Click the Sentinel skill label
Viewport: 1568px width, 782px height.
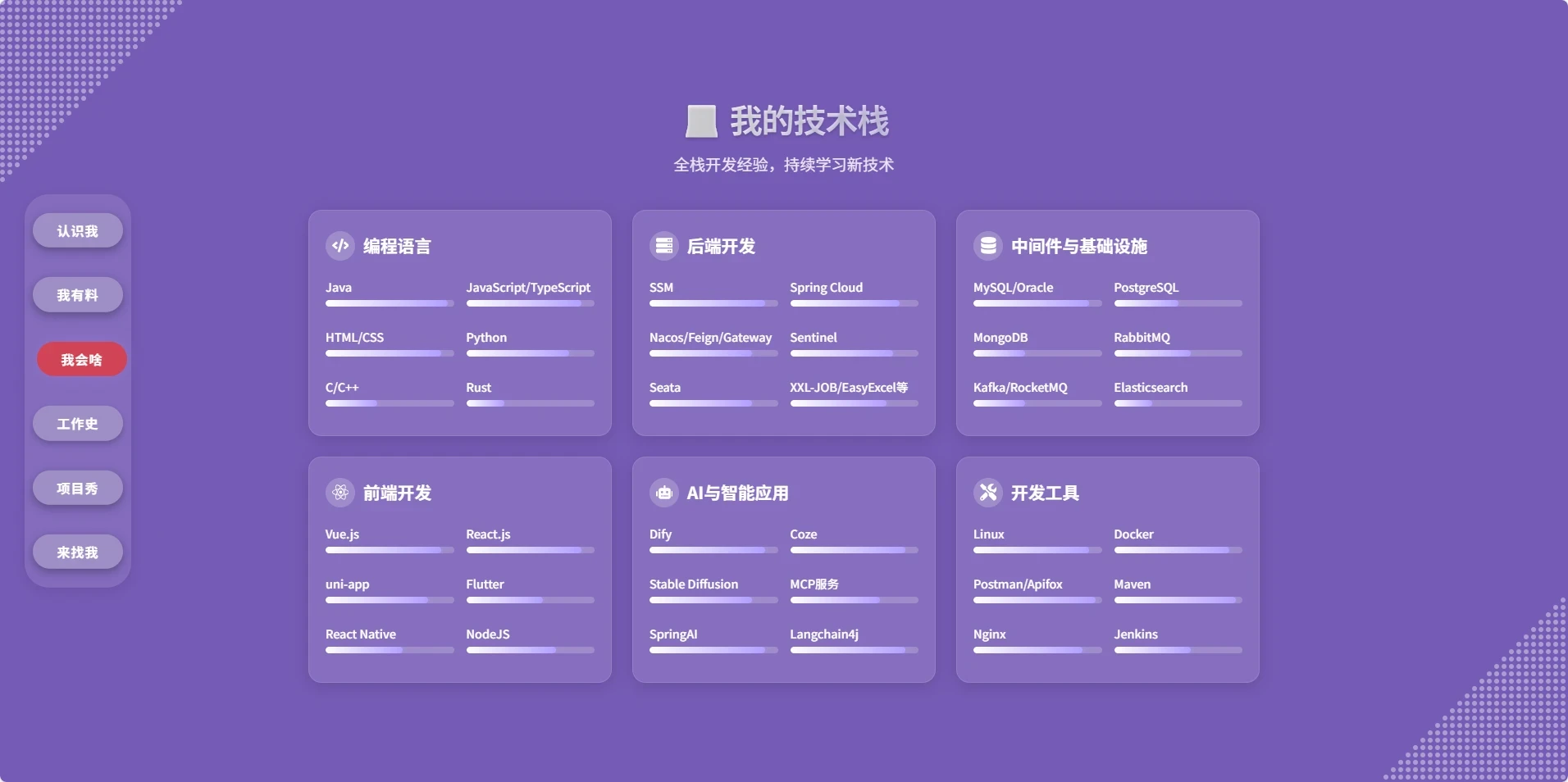tap(814, 338)
